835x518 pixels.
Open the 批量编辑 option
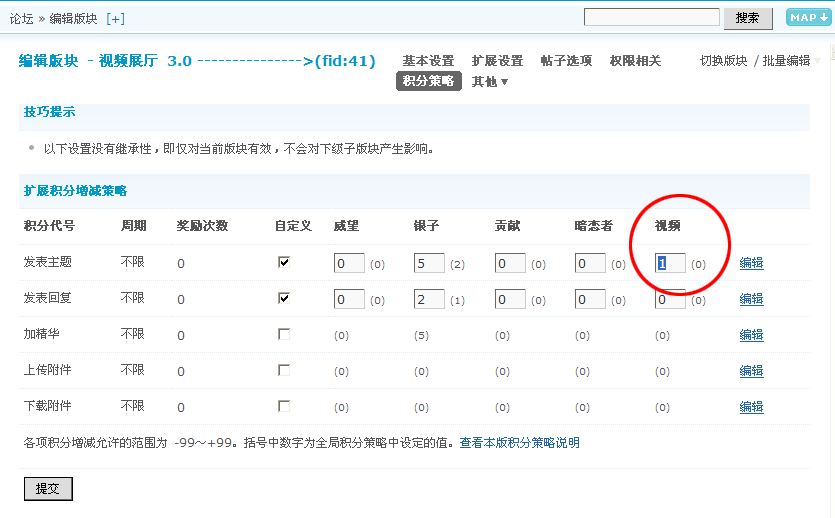coord(787,61)
